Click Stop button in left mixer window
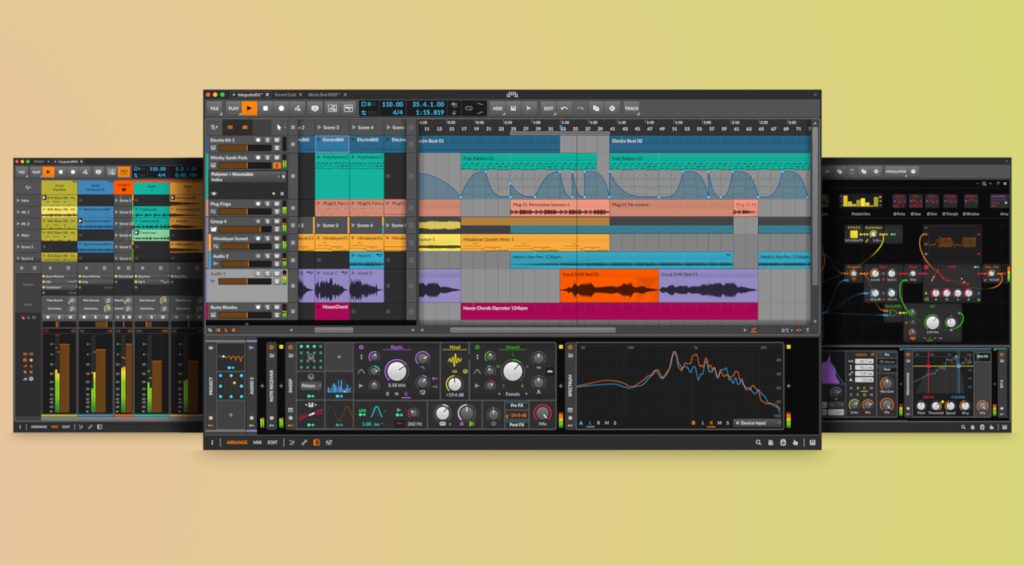This screenshot has width=1024, height=565. [x=61, y=172]
